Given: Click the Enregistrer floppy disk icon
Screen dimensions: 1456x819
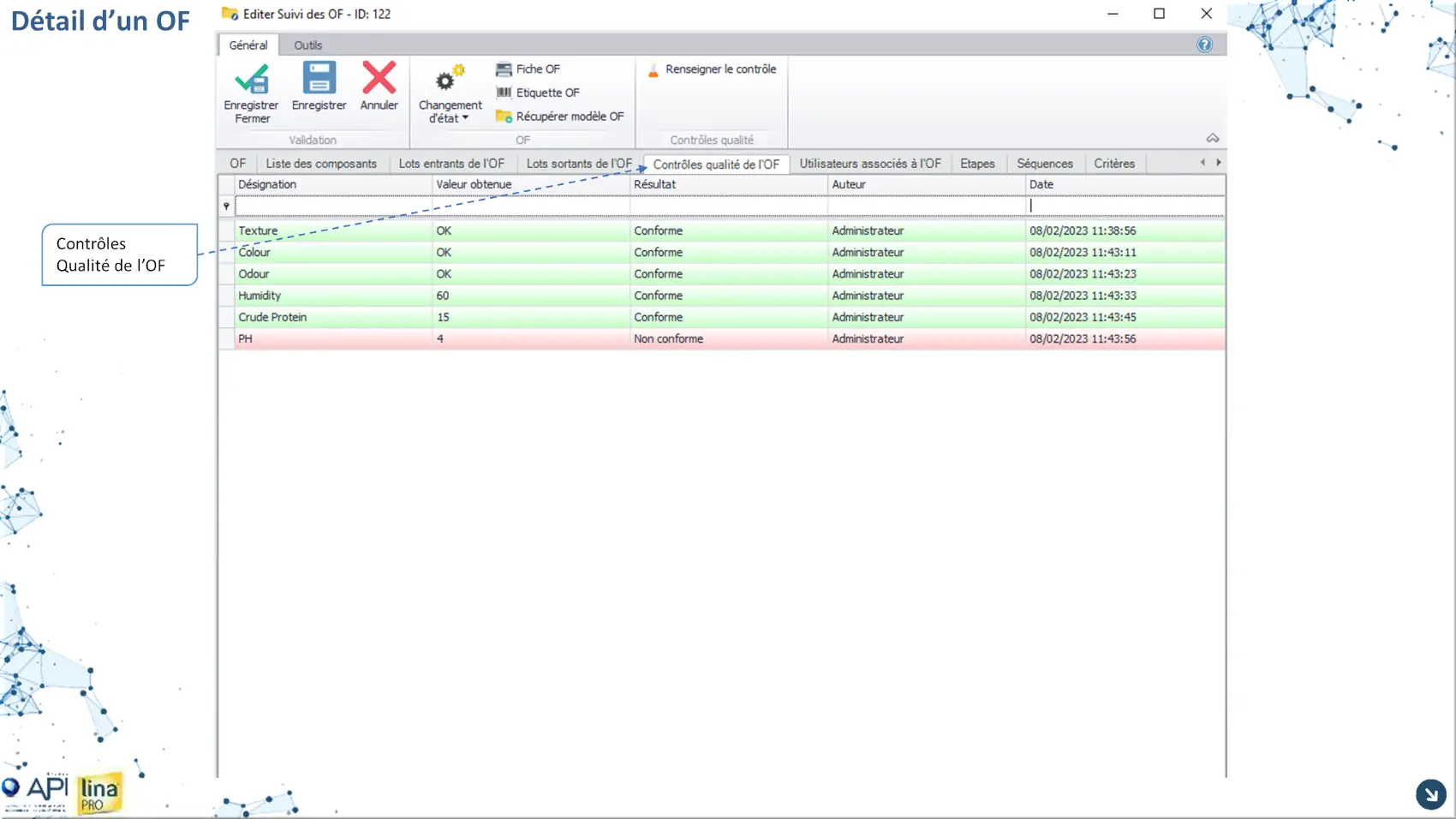Looking at the screenshot, I should (319, 78).
